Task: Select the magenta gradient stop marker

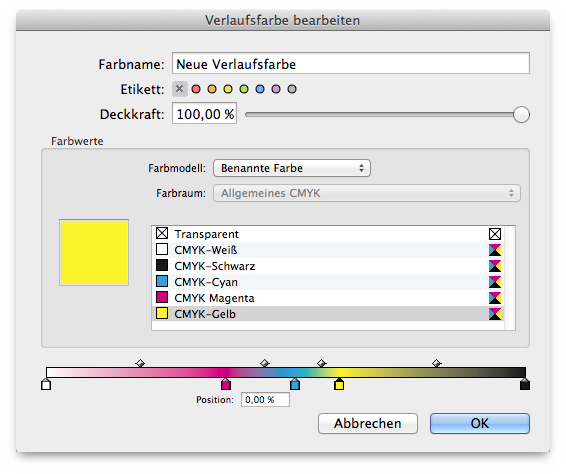Action: point(226,384)
